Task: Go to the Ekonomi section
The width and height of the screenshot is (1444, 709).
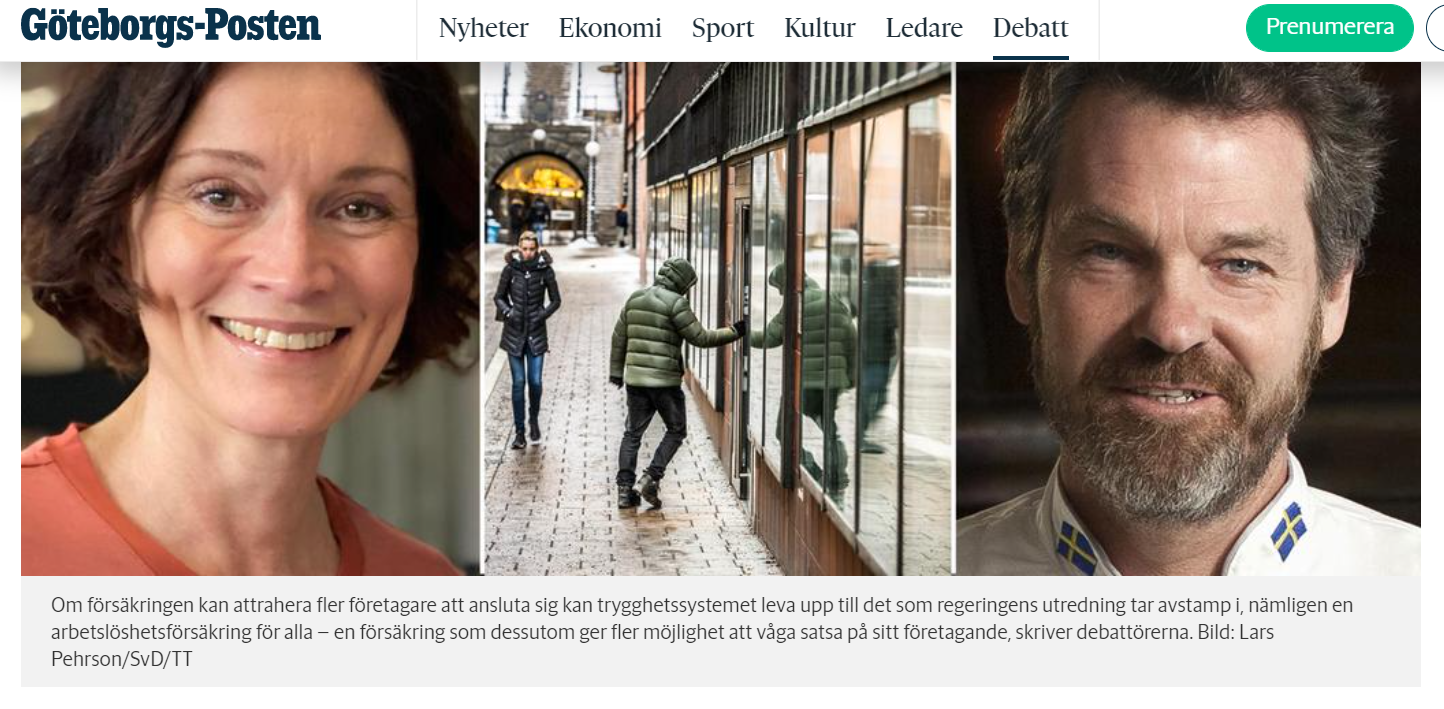Action: 610,28
